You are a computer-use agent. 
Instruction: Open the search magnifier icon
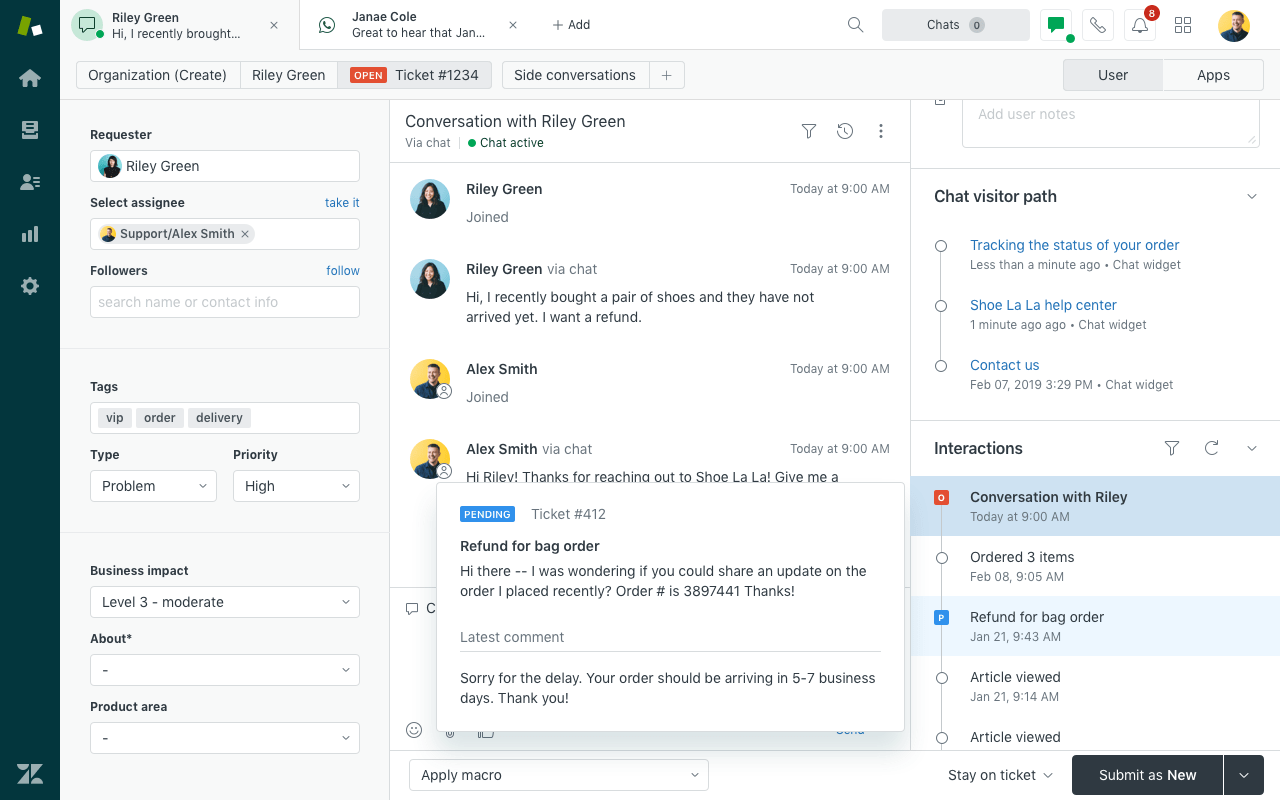tap(855, 25)
